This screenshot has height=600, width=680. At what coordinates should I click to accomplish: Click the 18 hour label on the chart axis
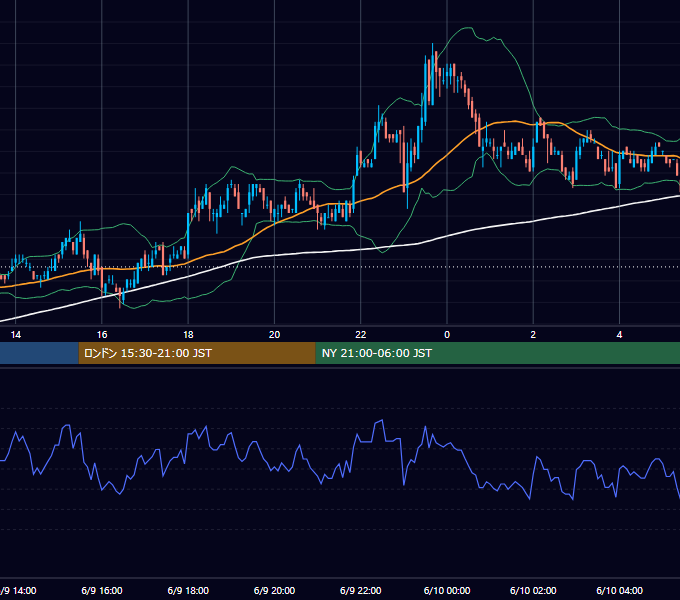coord(188,335)
